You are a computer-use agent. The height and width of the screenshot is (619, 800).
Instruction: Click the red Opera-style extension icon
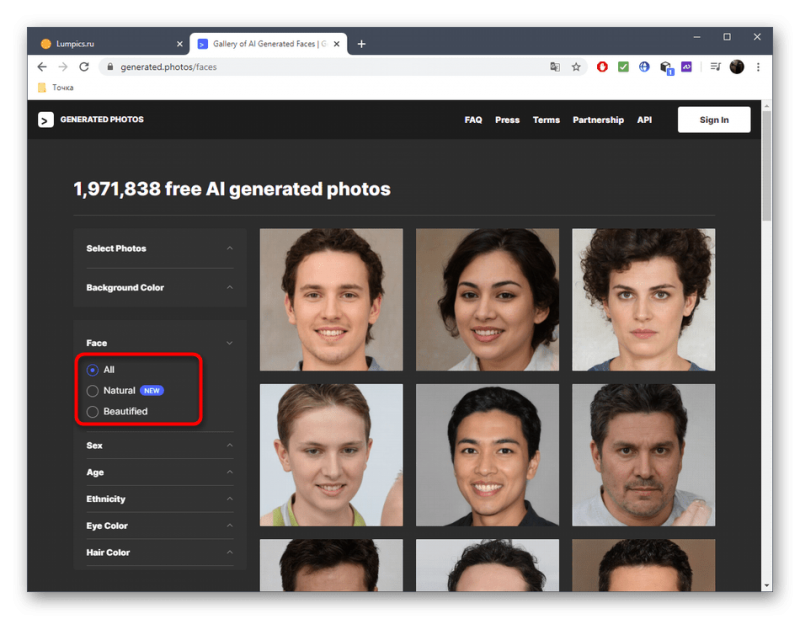click(x=603, y=67)
